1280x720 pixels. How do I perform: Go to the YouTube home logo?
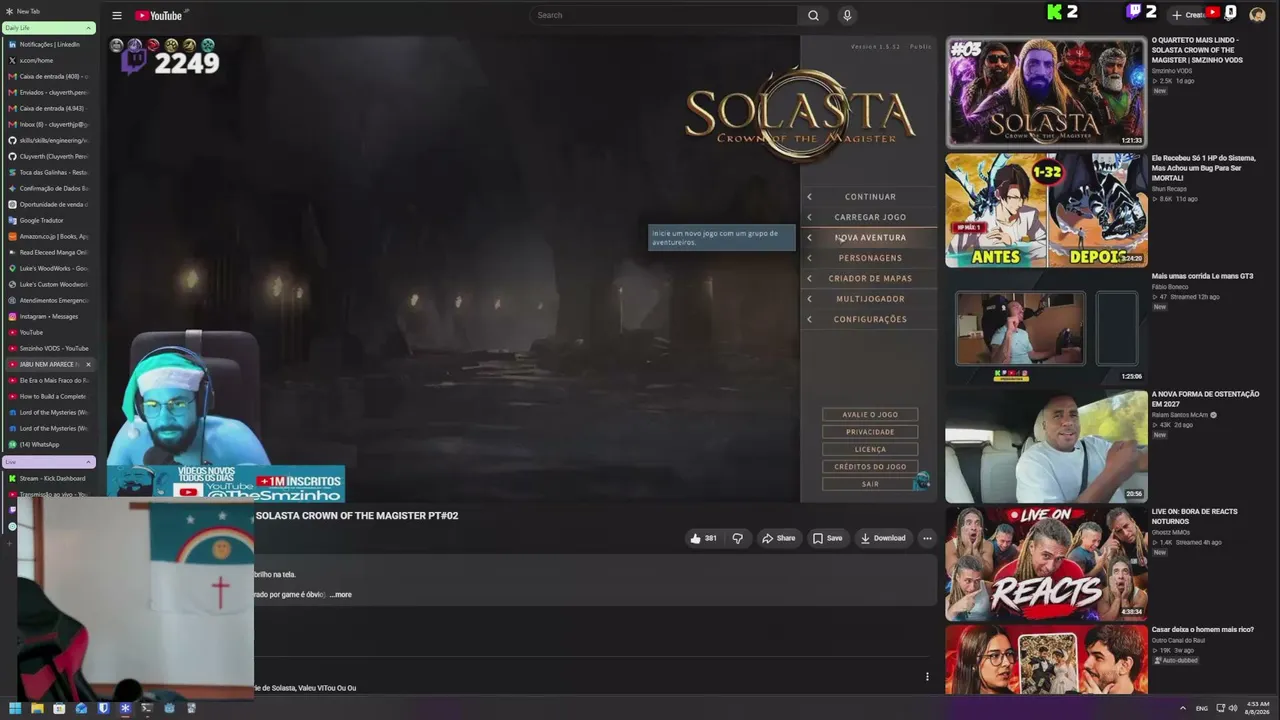(160, 16)
